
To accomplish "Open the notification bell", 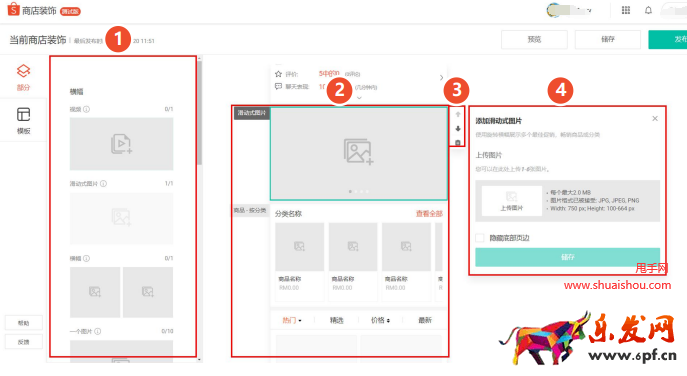I will [648, 10].
